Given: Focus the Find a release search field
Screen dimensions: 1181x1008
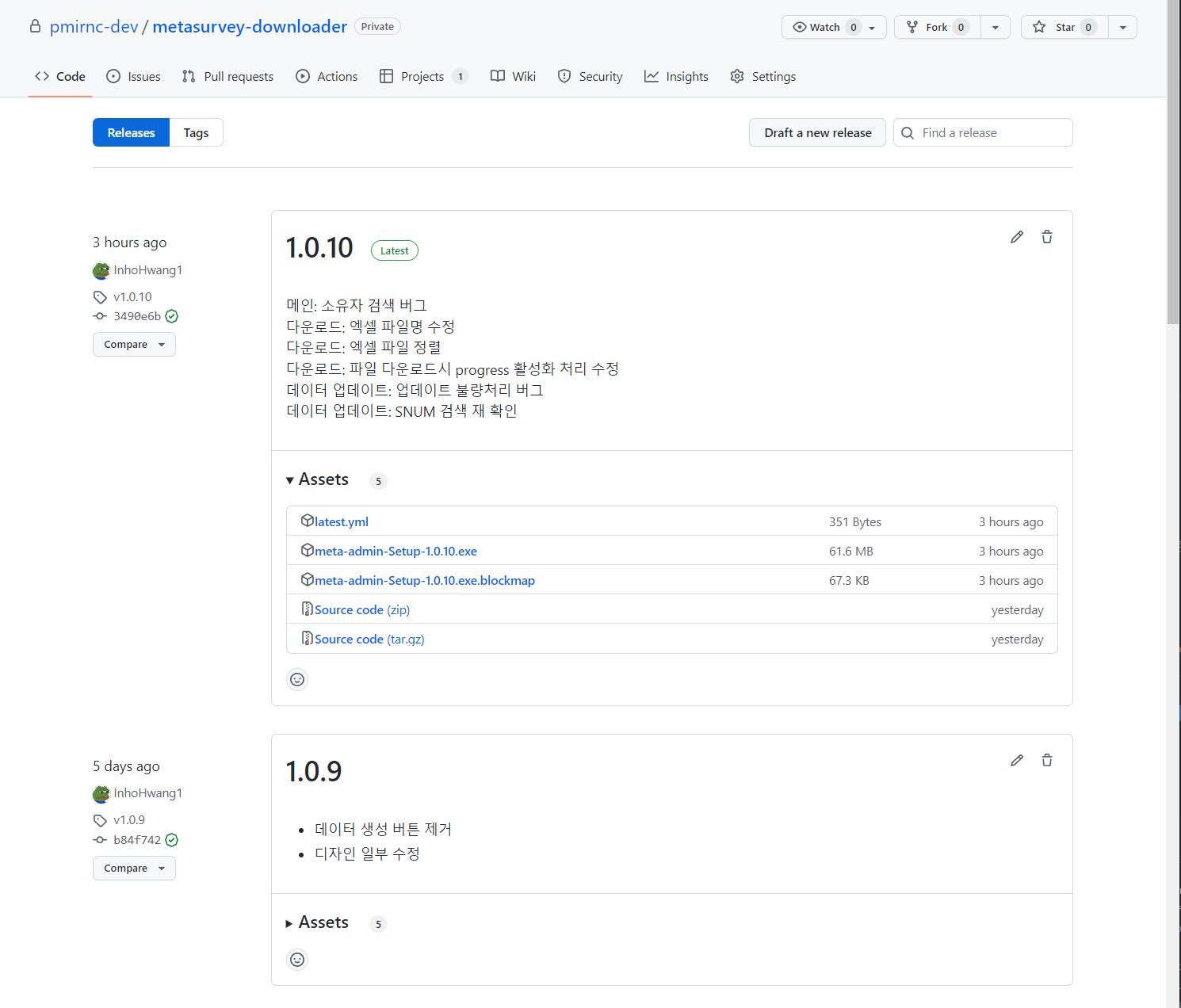Looking at the screenshot, I should click(983, 132).
